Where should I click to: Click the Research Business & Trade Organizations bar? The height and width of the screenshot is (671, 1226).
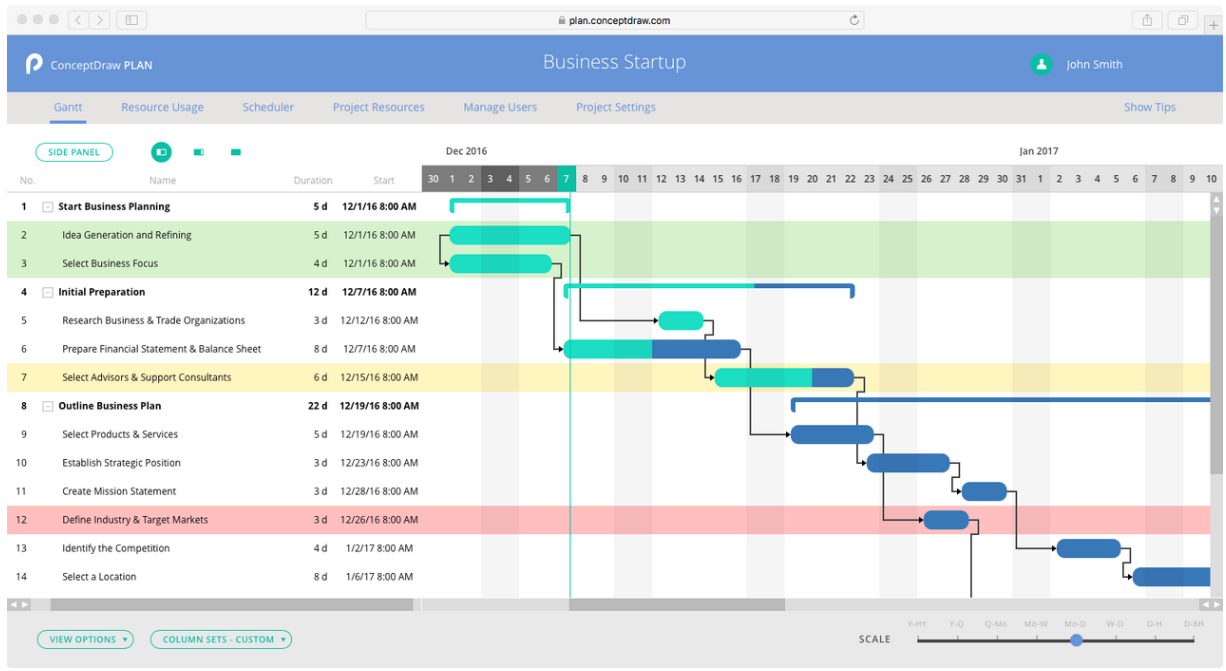coord(681,321)
